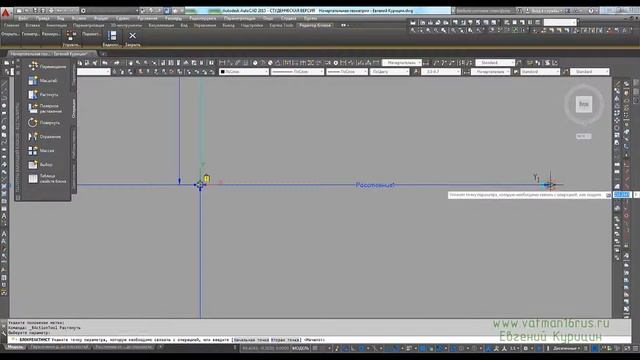Image resolution: width=640 pixels, height=360 pixels.
Task: Open the color ПоСлою dropdown
Action: click(x=244, y=72)
